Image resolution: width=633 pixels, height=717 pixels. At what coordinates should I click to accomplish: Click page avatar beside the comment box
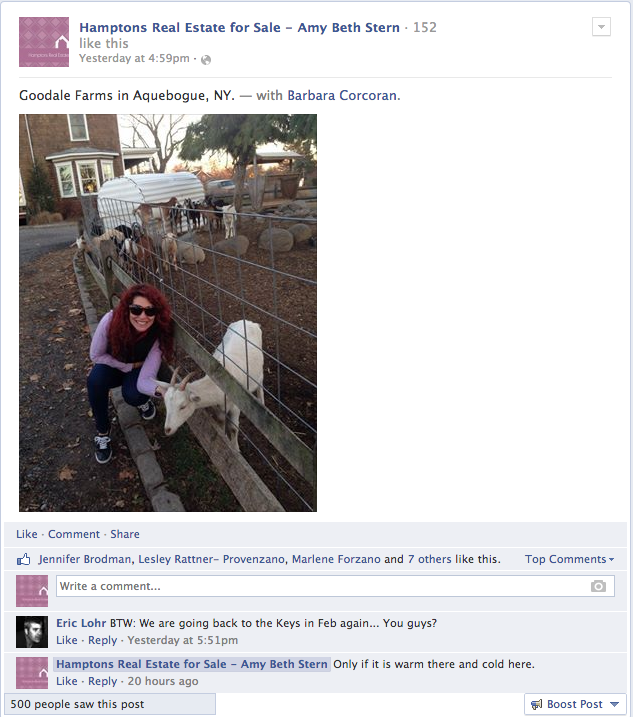coord(32,591)
